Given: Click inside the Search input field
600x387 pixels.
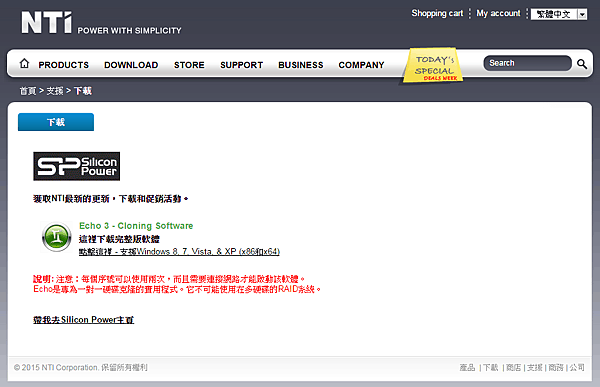Looking at the screenshot, I should click(527, 63).
